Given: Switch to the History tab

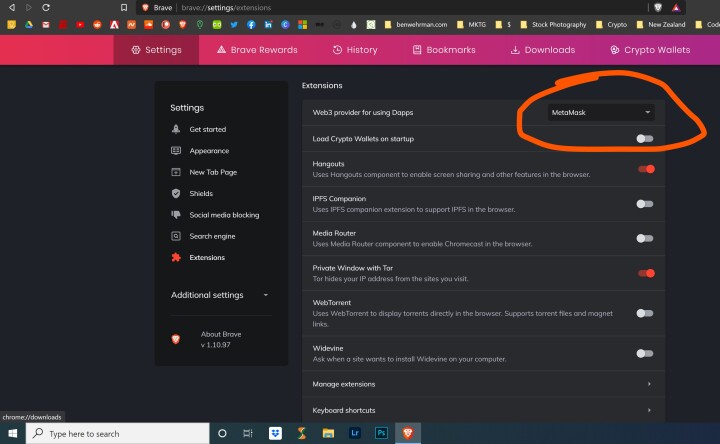Looking at the screenshot, I should (x=355, y=50).
